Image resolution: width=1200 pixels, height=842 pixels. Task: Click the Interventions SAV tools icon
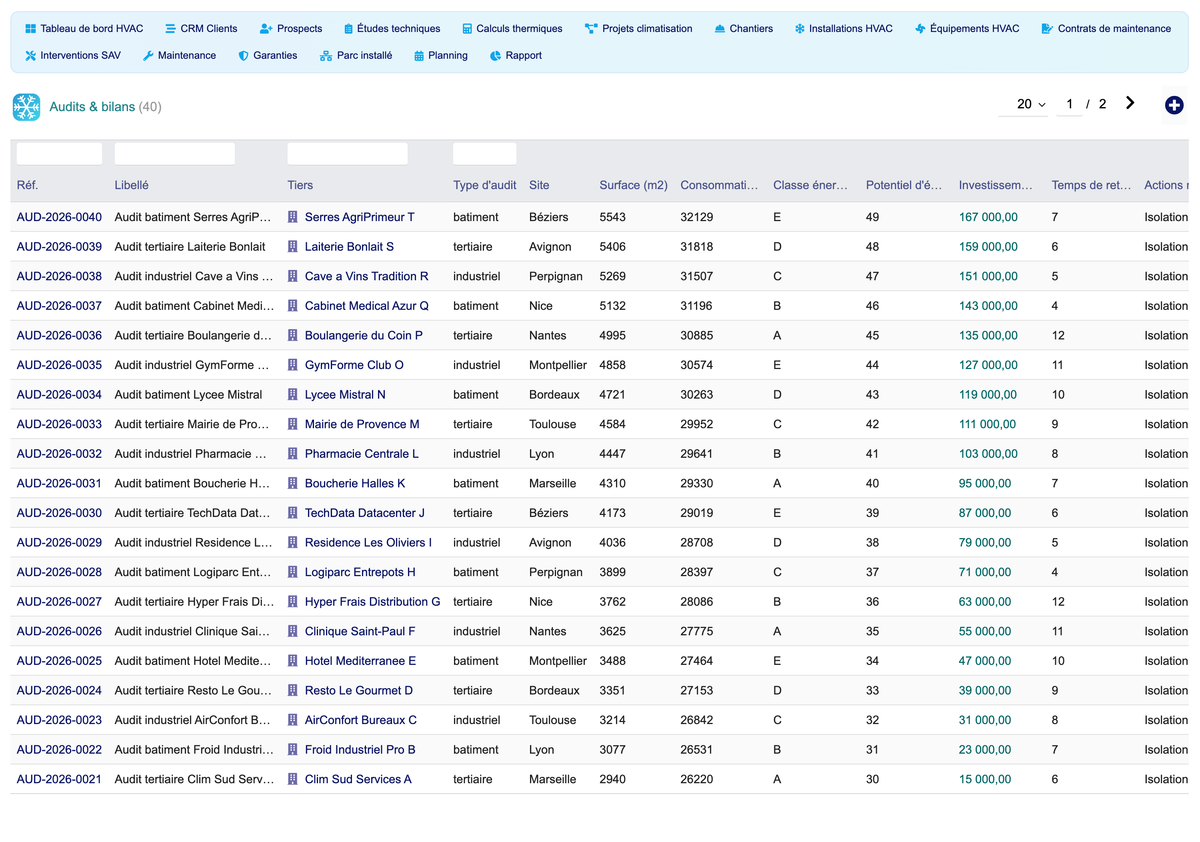click(30, 56)
